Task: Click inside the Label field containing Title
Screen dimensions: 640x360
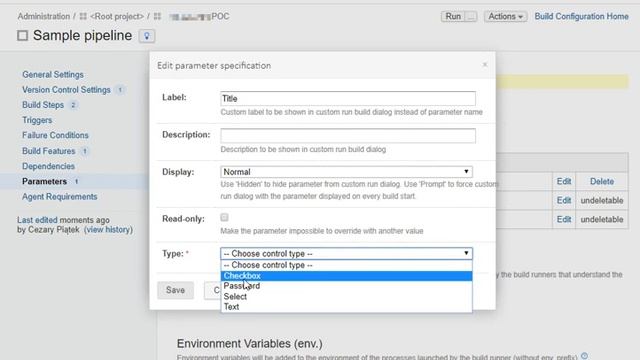Action: click(348, 98)
